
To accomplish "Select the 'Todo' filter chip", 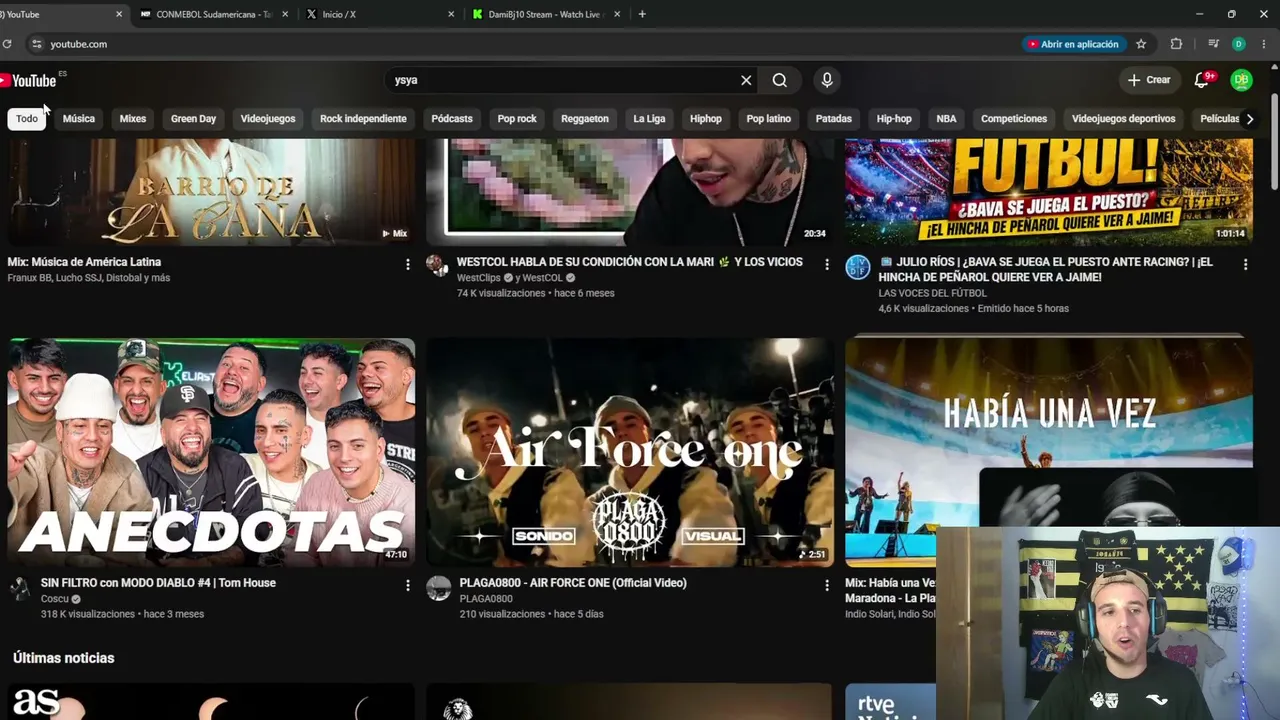I will pos(27,119).
